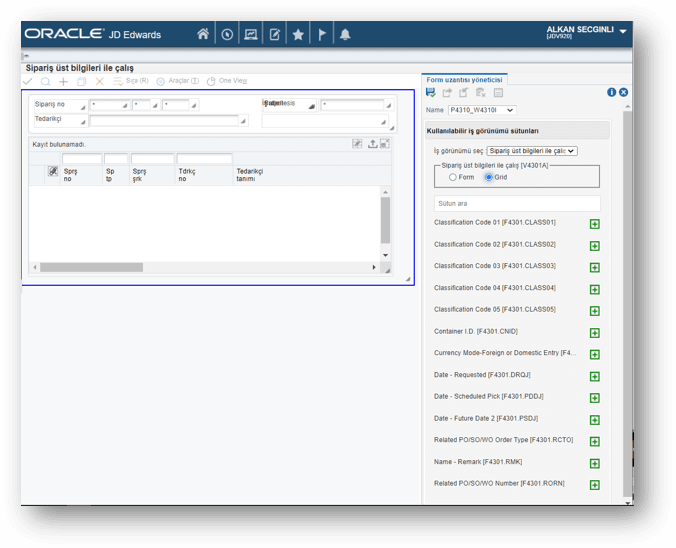The image size is (676, 548).
Task: Maximize the grid with the expand icon
Action: coord(385,144)
